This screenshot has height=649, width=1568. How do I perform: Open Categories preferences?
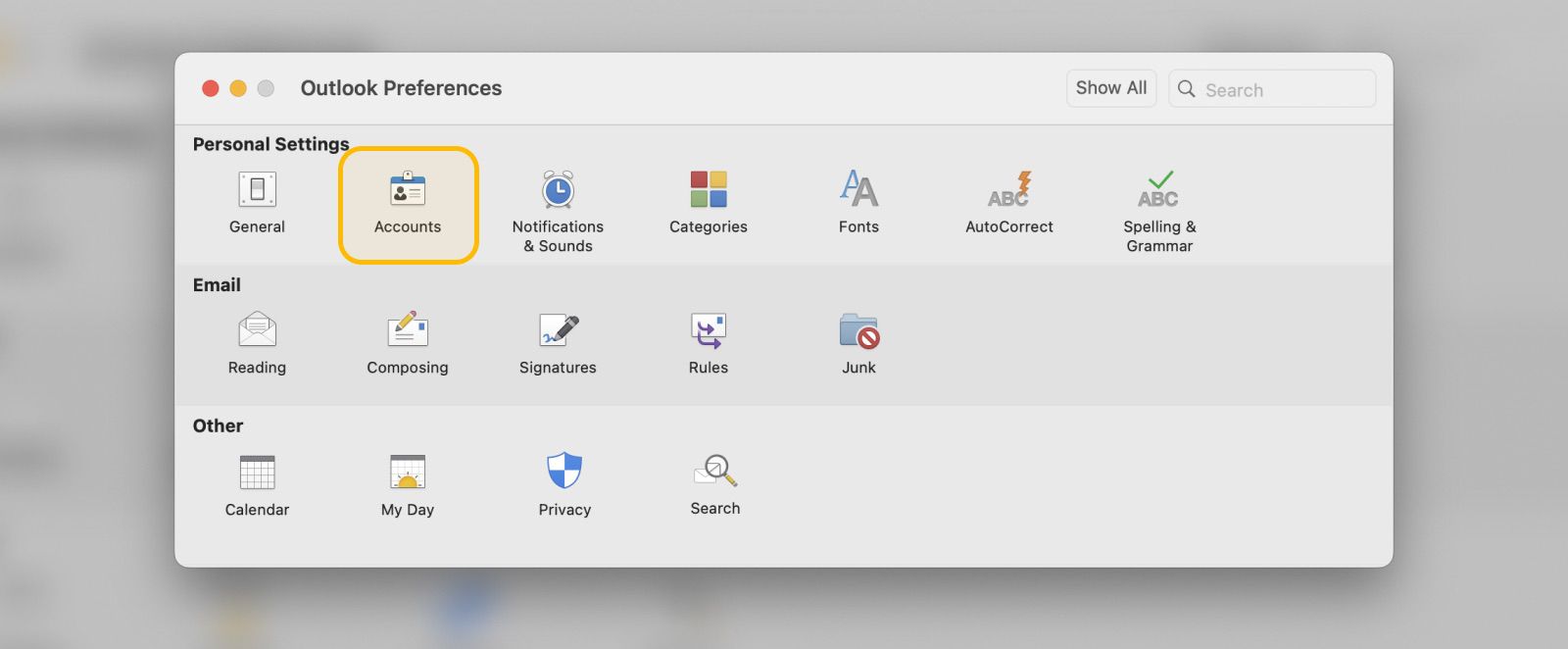709,203
